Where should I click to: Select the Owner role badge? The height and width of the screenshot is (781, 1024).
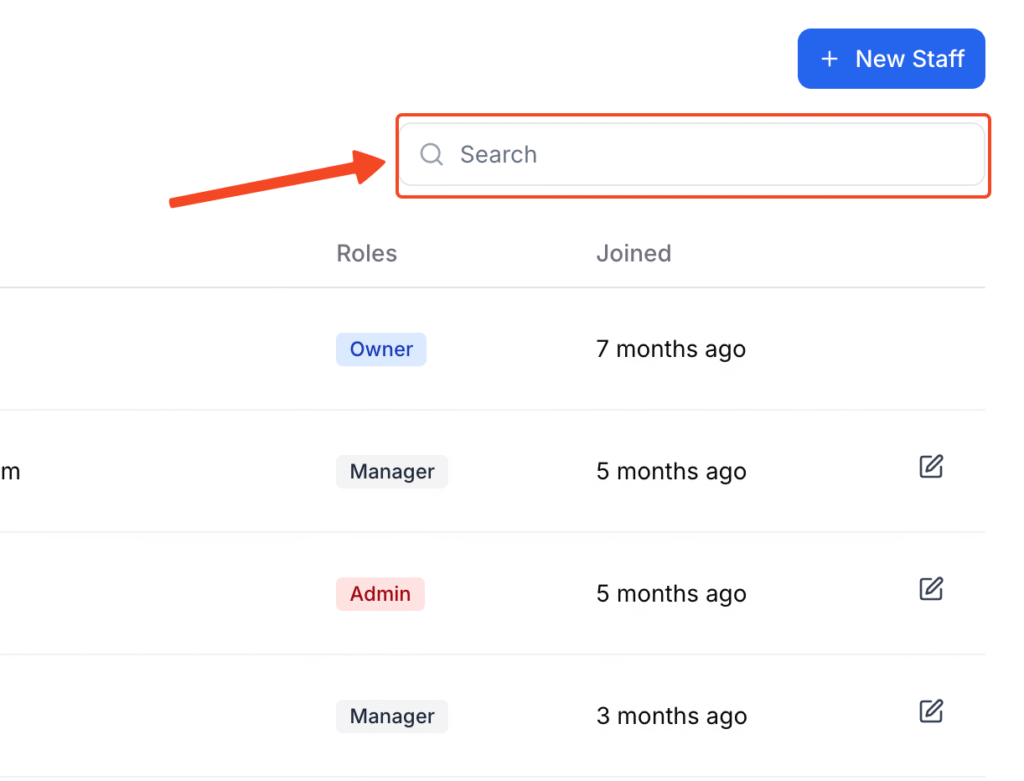(381, 349)
